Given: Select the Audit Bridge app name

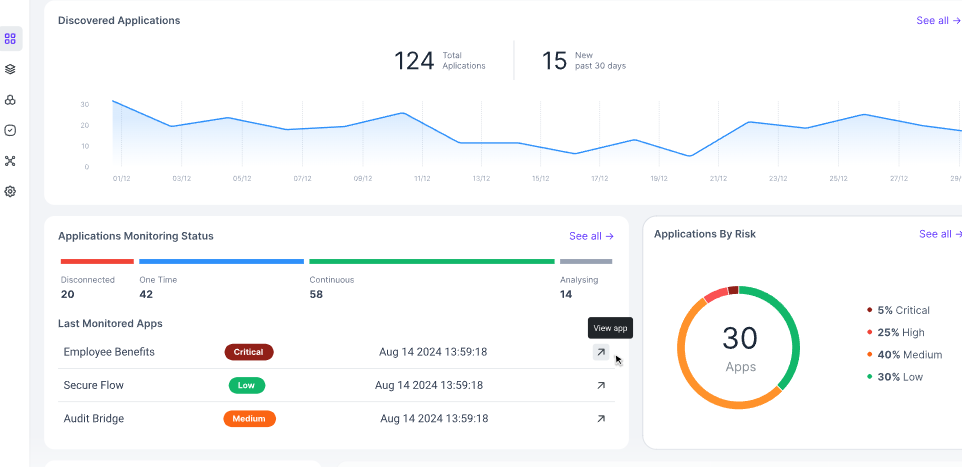Looking at the screenshot, I should (x=94, y=419).
